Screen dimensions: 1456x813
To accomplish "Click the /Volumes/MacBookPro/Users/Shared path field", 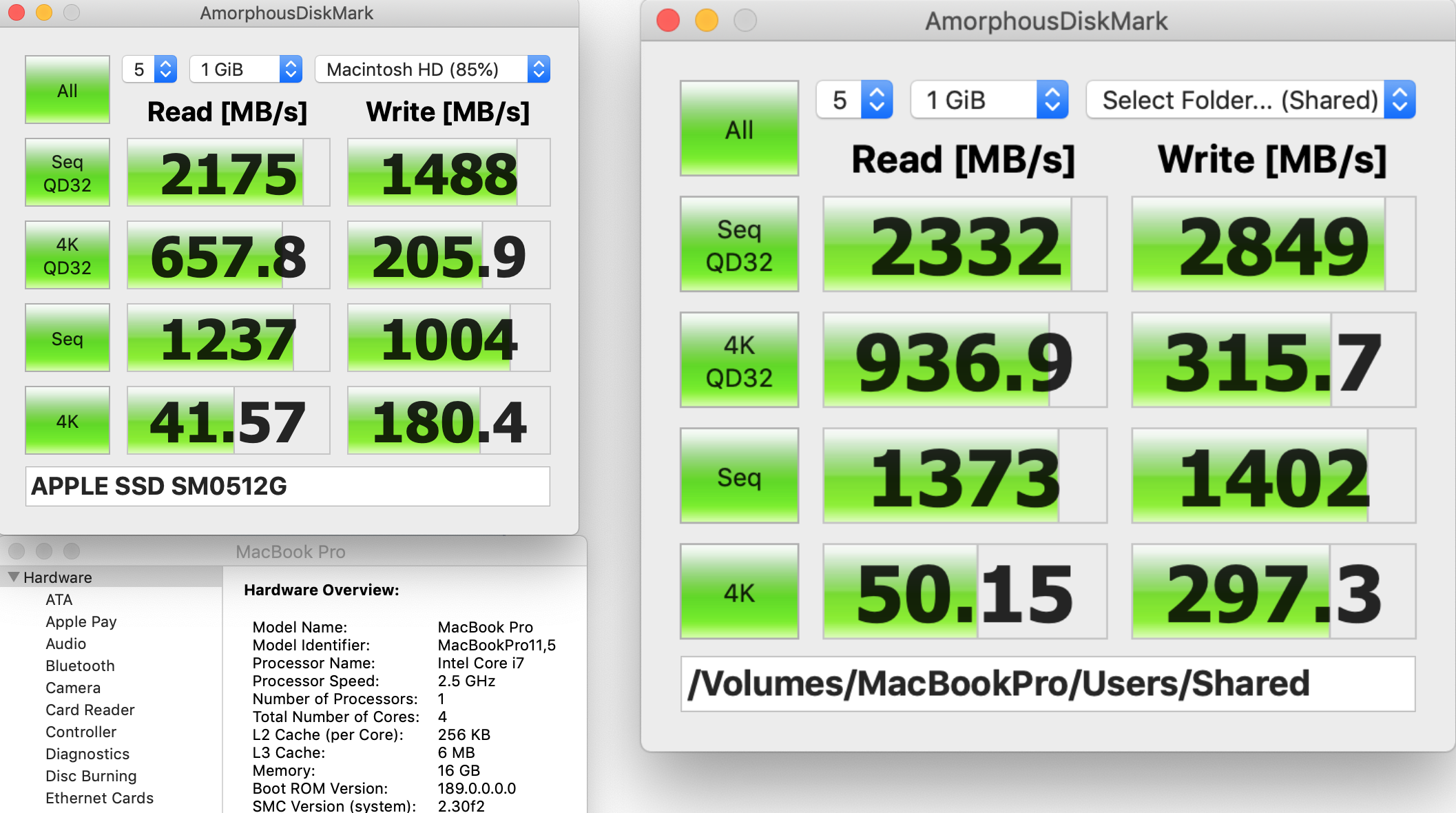I will 1046,683.
